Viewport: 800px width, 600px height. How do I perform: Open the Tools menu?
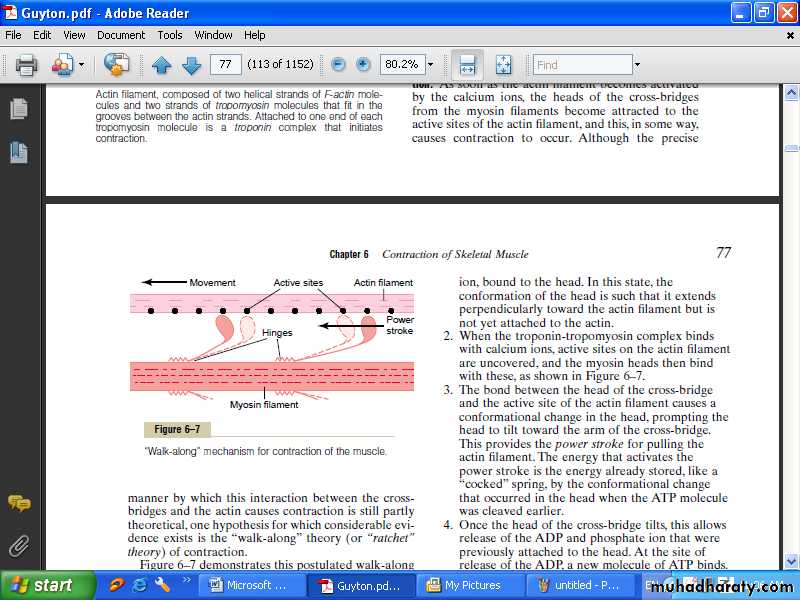(170, 35)
